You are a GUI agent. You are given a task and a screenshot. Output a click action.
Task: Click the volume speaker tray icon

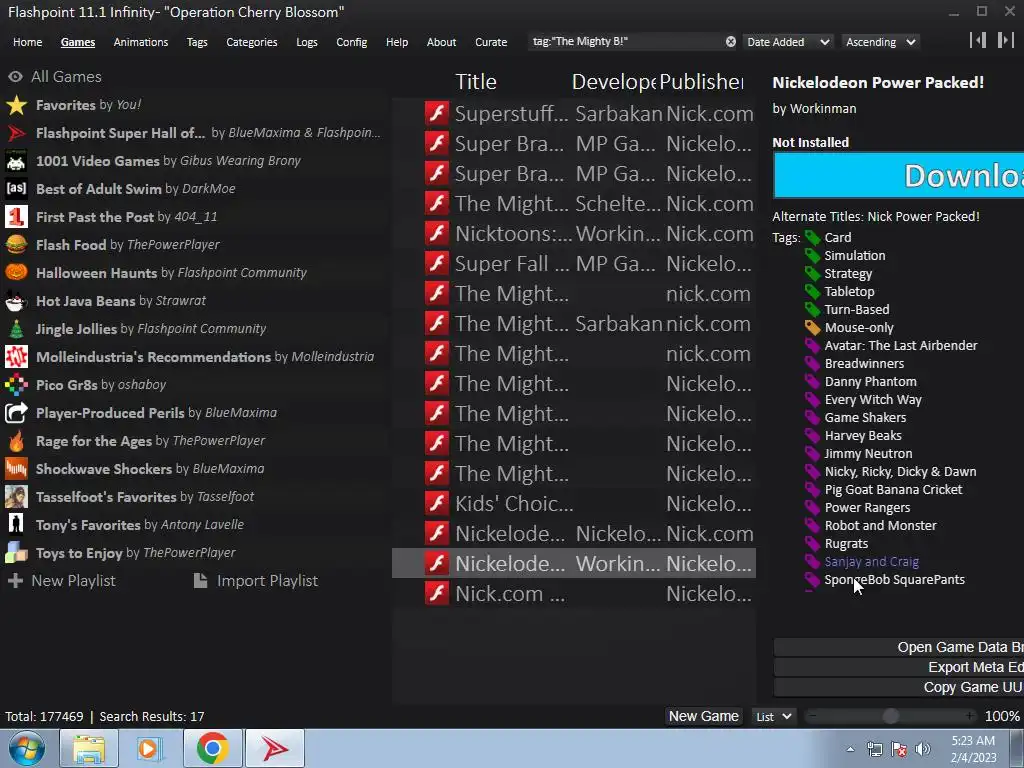pyautogui.click(x=923, y=749)
